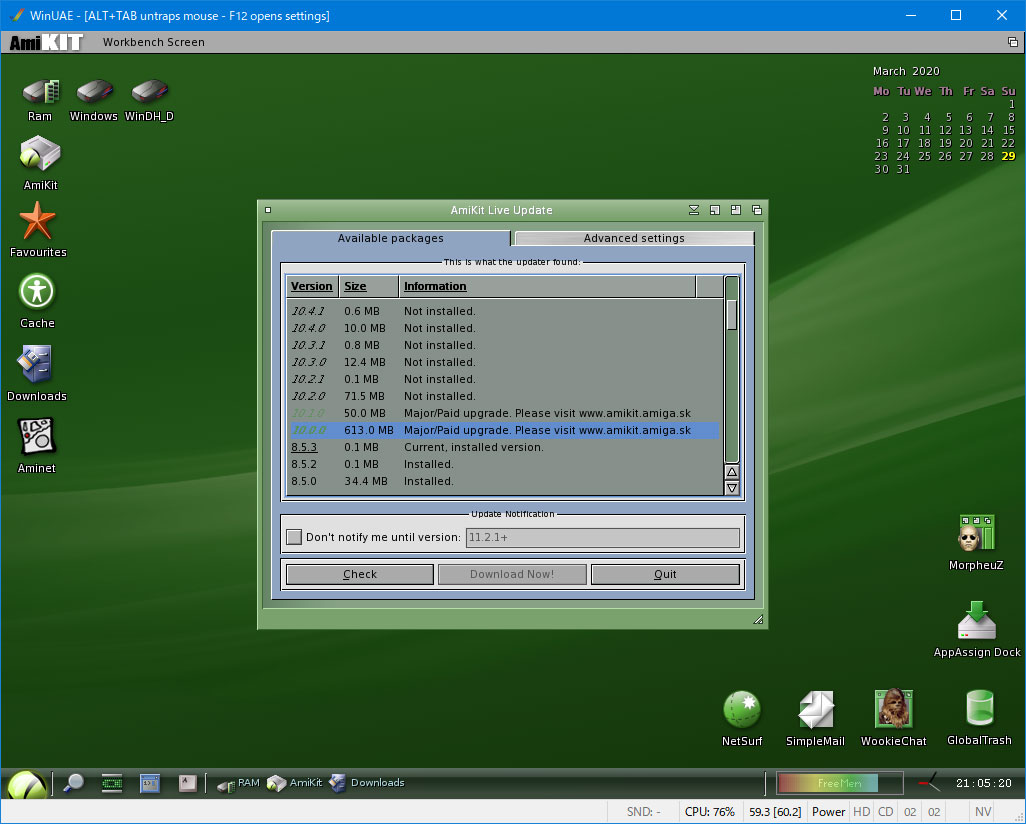The height and width of the screenshot is (824, 1026).
Task: Sort the list by Version column header
Action: 312,286
